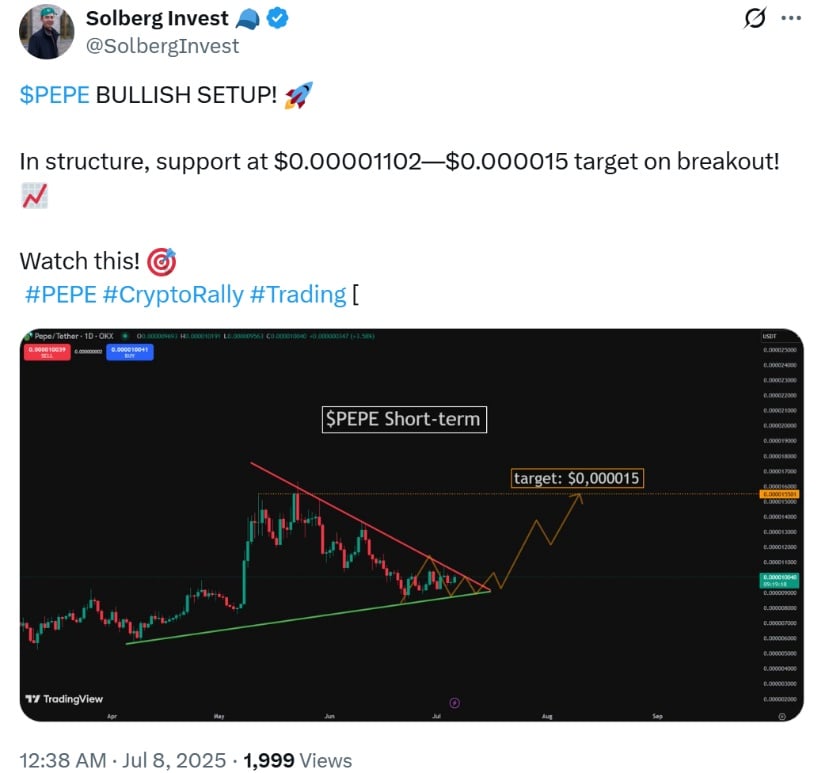
Task: Open the $PEPE cashtag link
Action: [55, 95]
